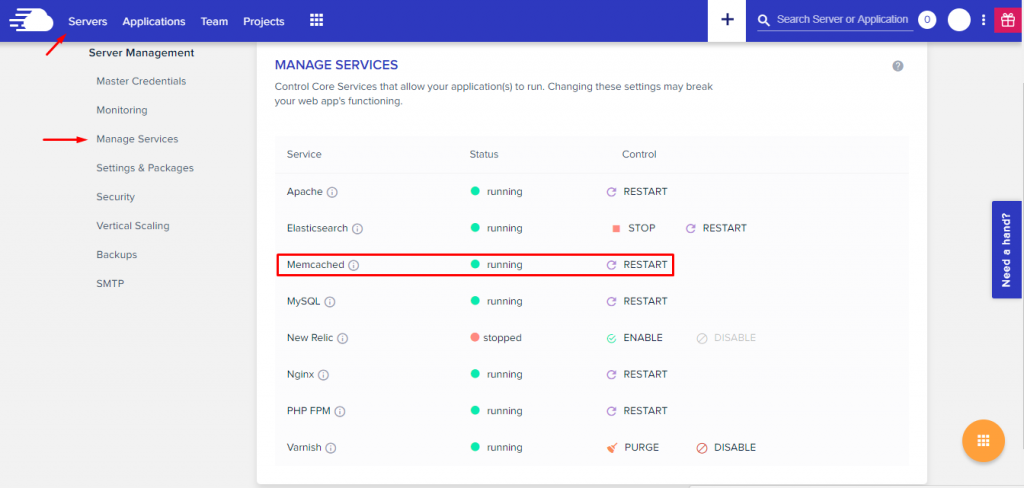Screen dimensions: 1024x488
Task: Open the Projects menu
Action: [264, 22]
